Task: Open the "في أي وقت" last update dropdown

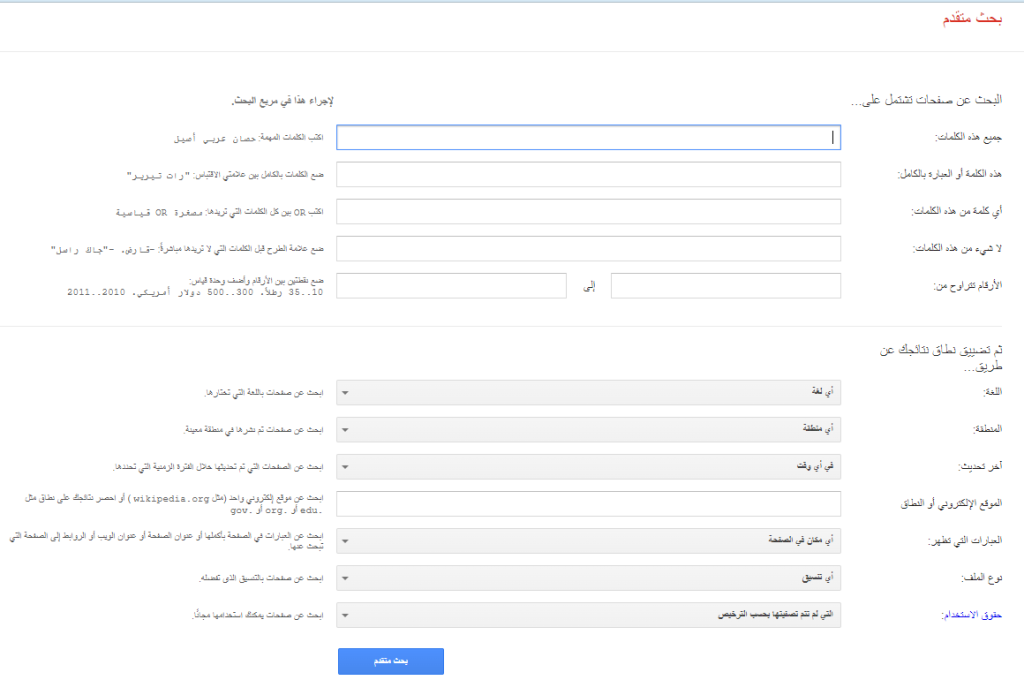Action: tap(590, 466)
